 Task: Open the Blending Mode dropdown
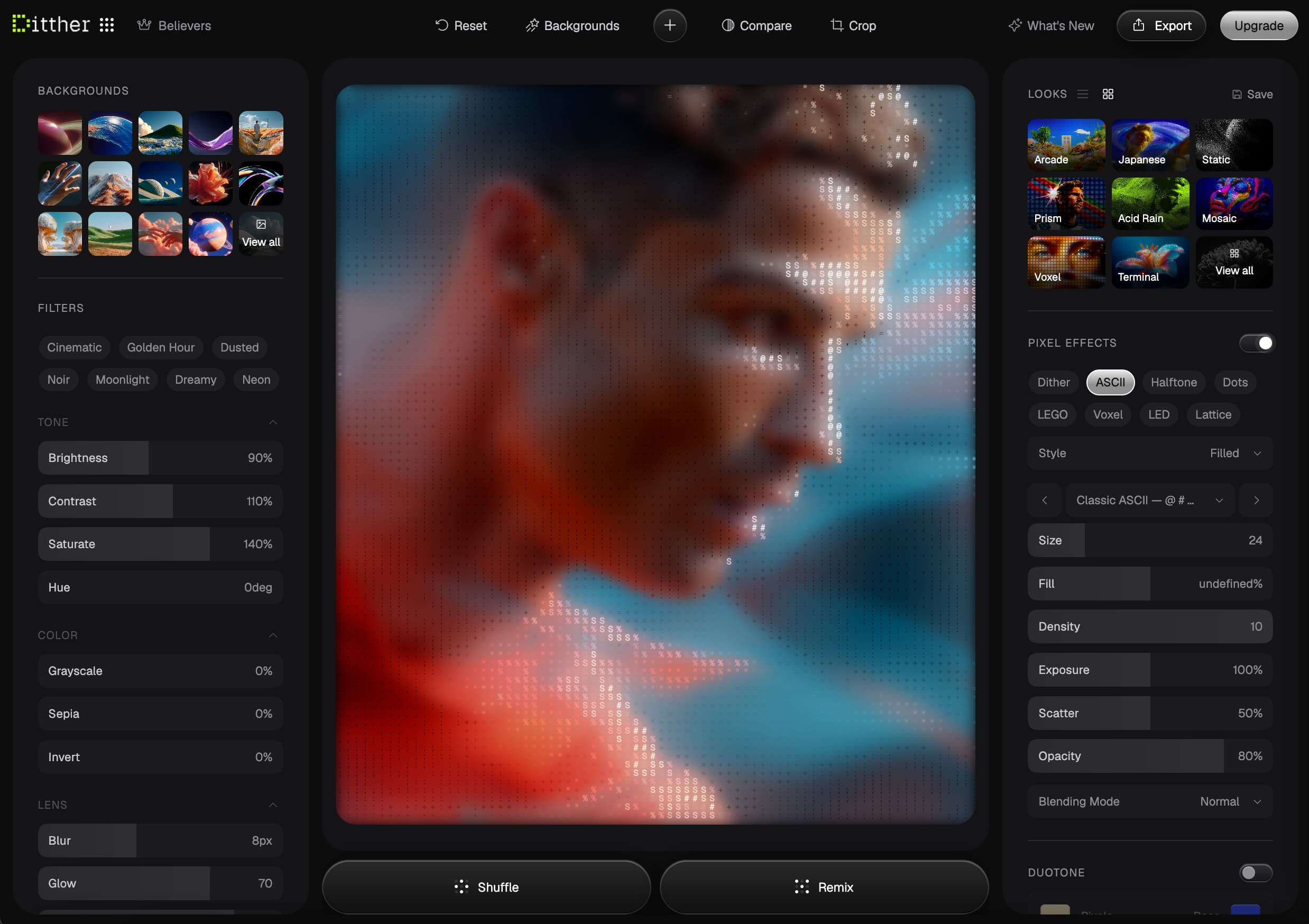(1150, 801)
